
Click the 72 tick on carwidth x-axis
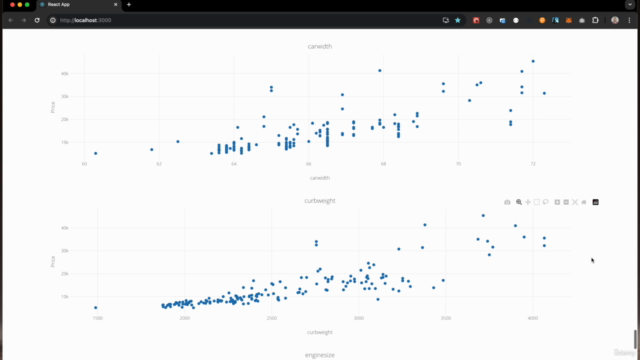click(x=533, y=164)
